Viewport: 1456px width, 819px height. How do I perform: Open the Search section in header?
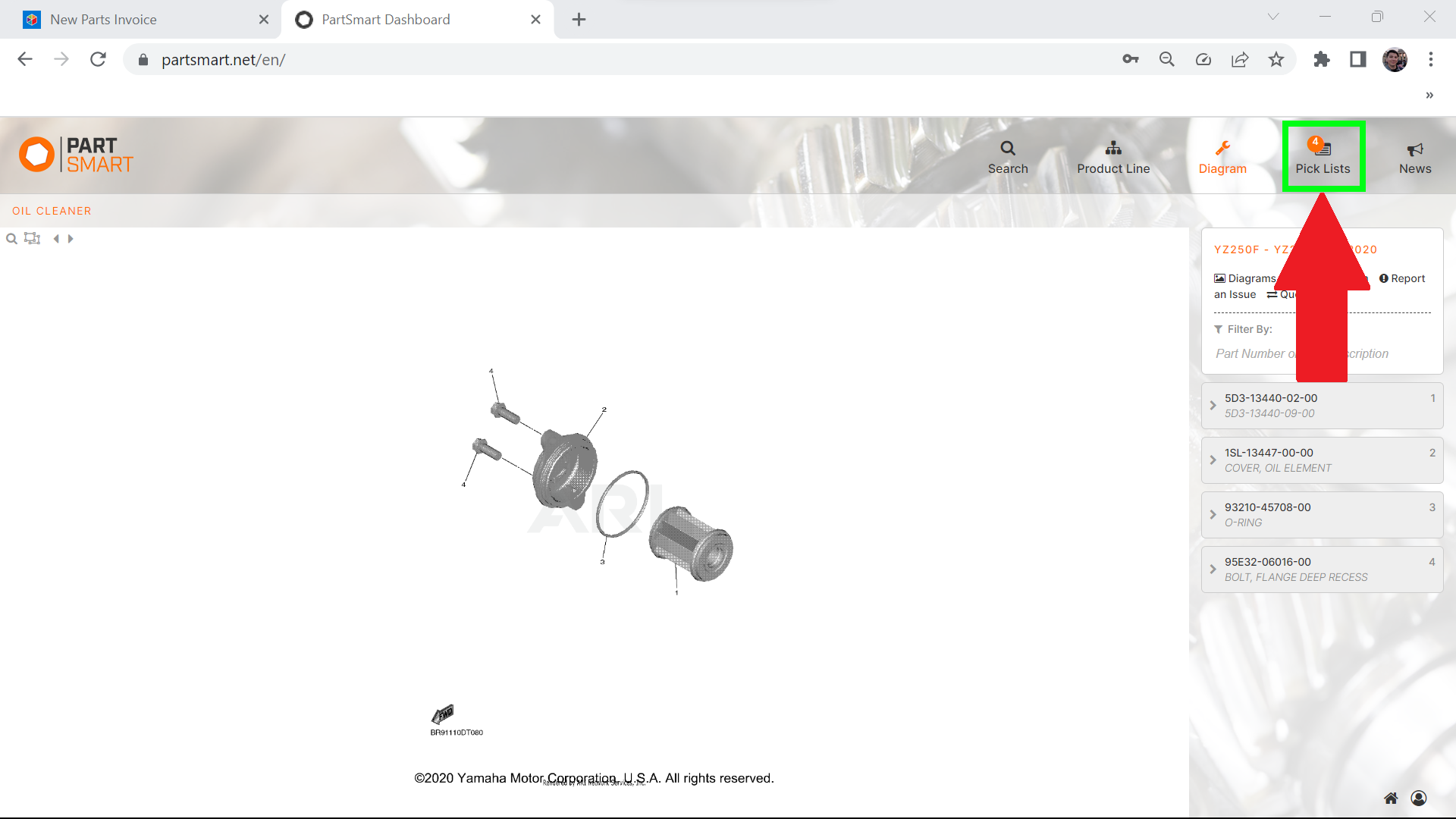pos(1007,157)
